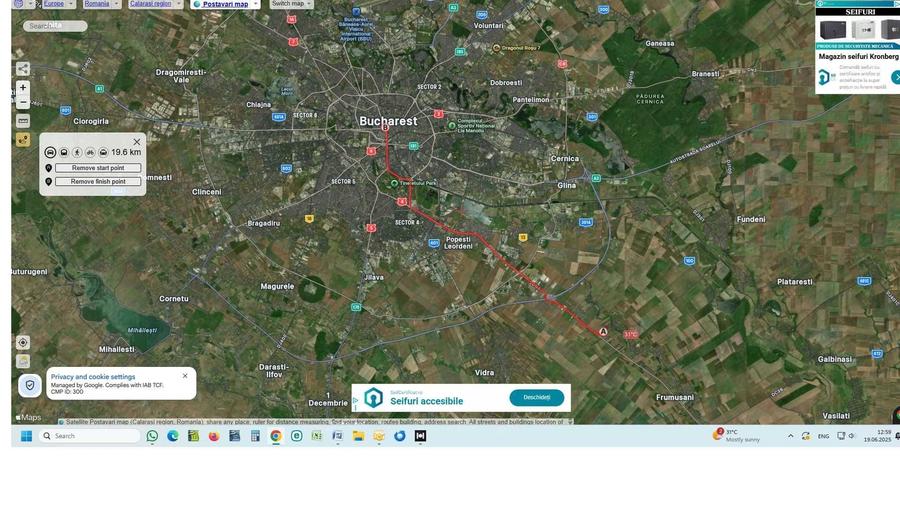Viewport: 900px width, 506px height.
Task: Expand the Postavari map dropdown arrow
Action: 256,4
